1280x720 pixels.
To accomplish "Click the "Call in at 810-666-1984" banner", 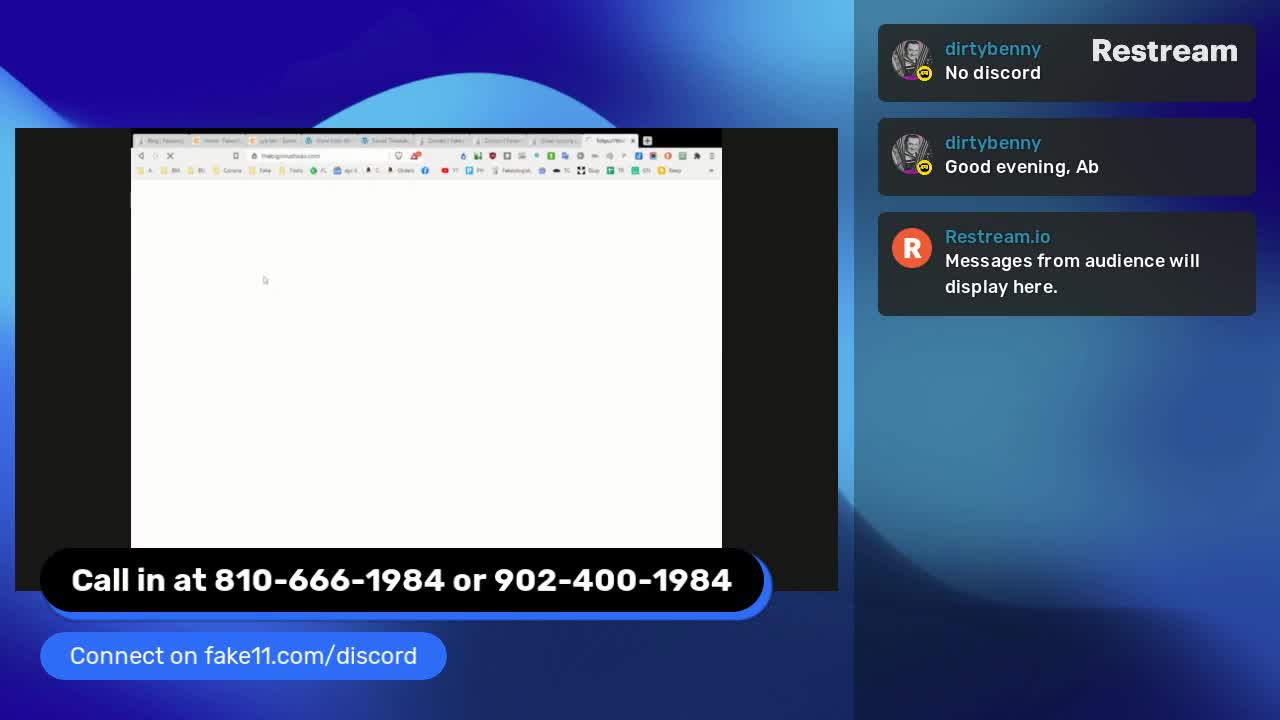I will (402, 580).
